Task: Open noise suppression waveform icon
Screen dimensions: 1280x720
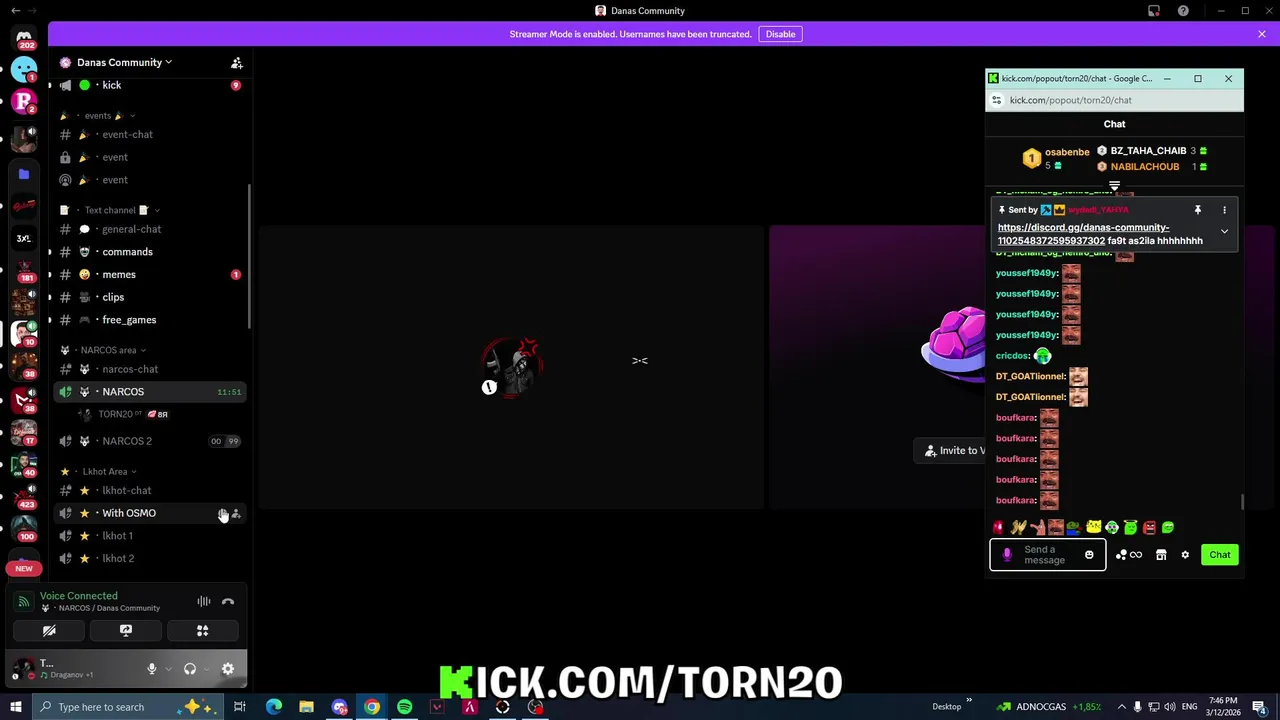Action: point(204,602)
